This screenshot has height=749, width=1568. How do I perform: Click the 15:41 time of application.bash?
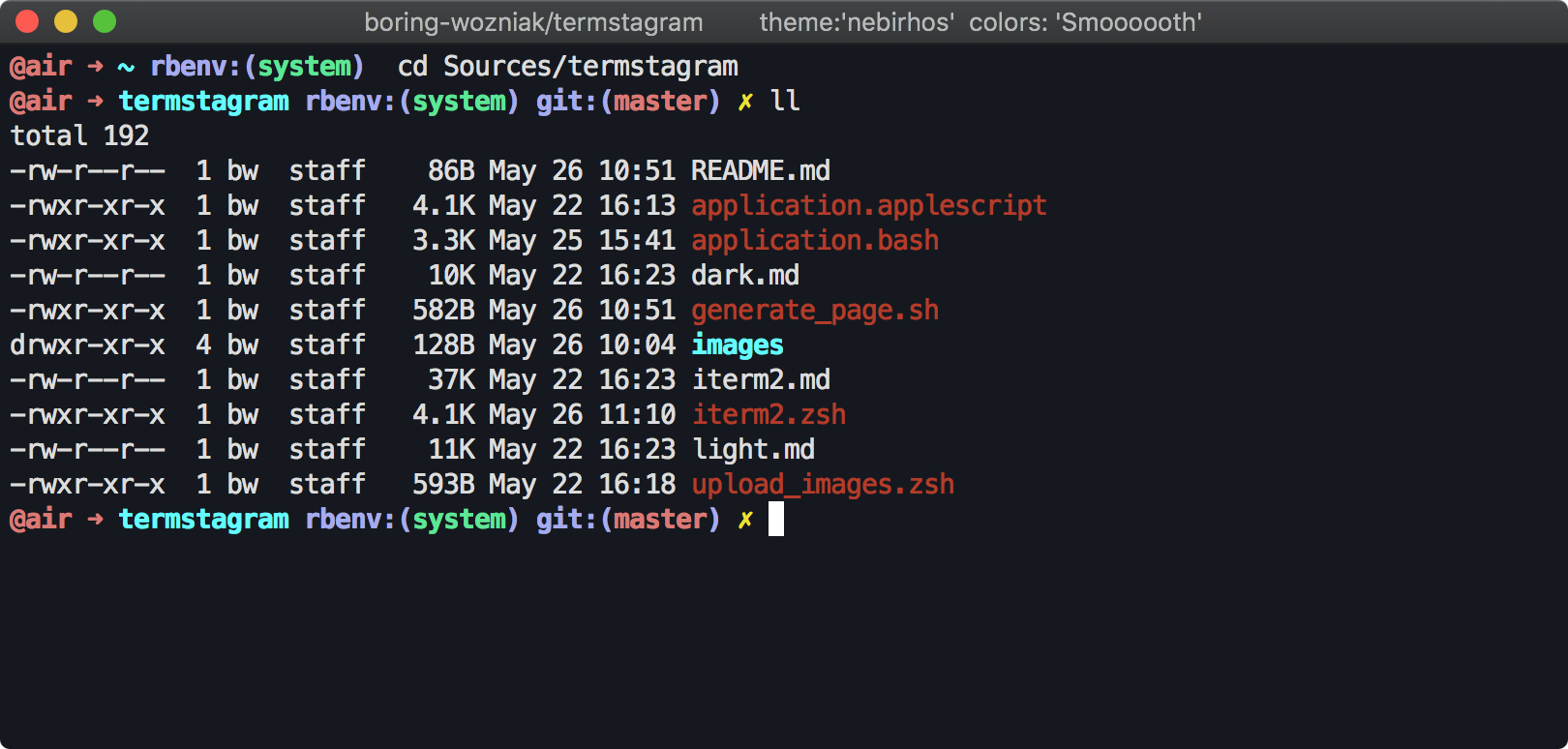[637, 241]
